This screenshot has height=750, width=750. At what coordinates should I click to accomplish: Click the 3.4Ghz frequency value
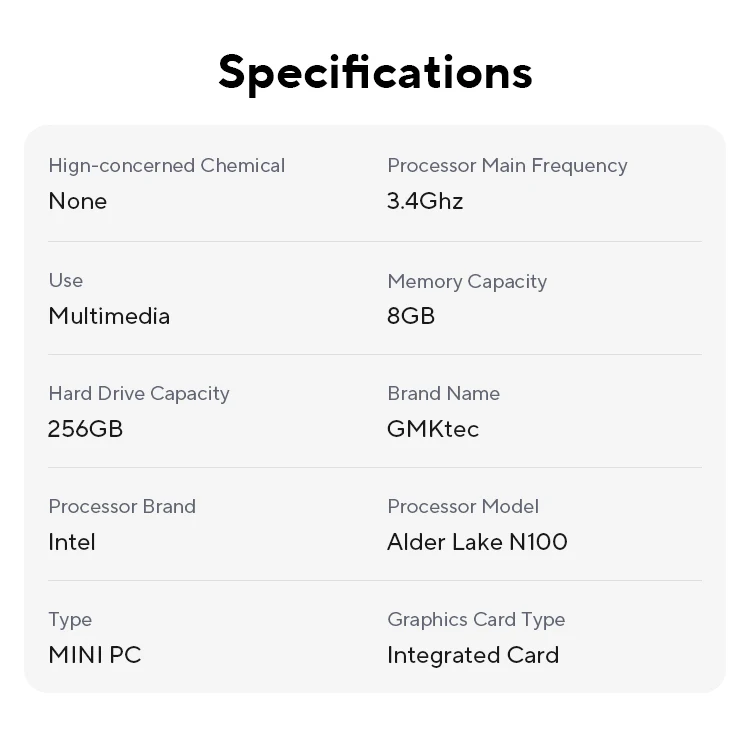(x=425, y=201)
